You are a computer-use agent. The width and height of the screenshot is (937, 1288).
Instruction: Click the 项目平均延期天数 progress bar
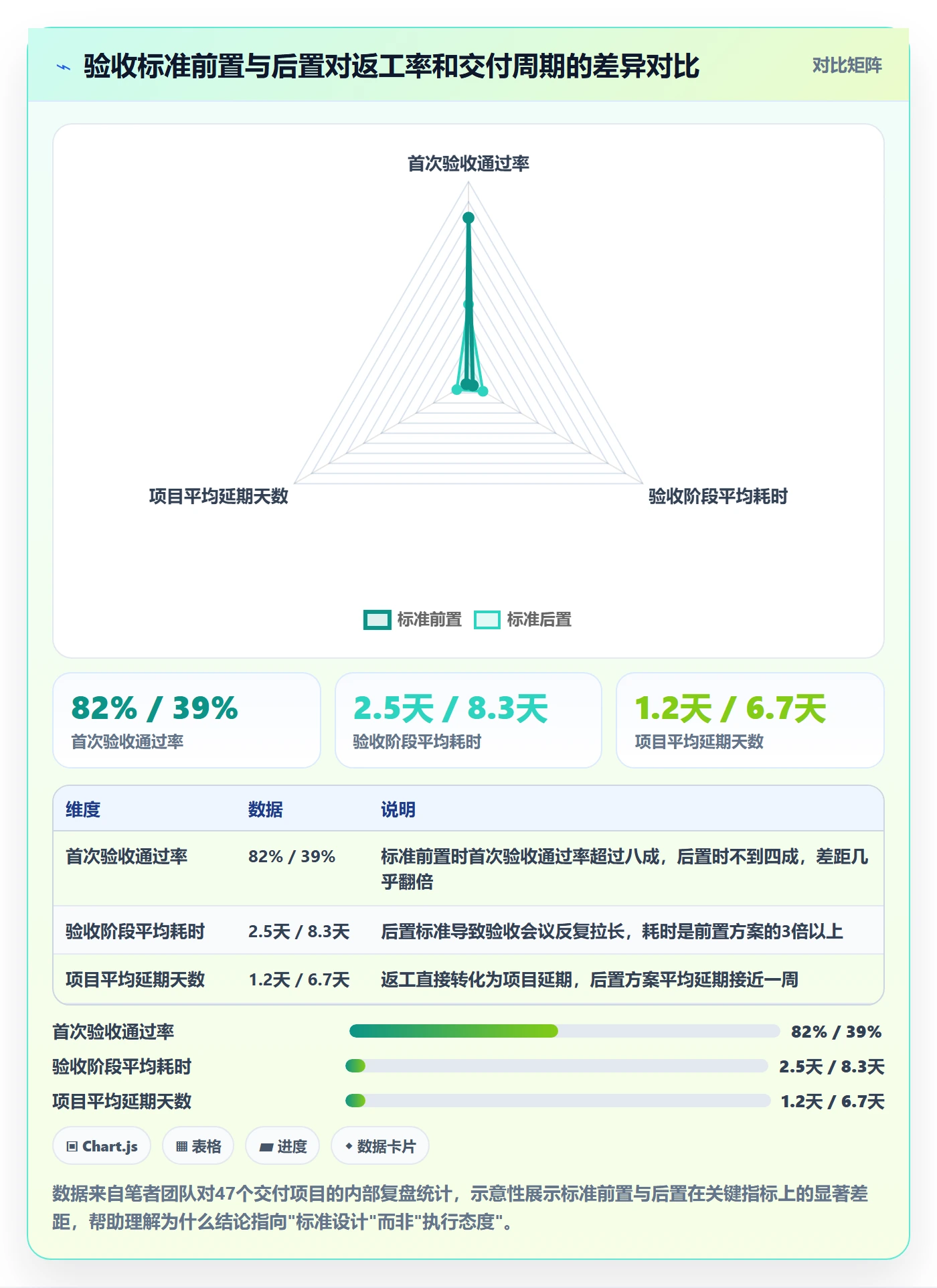558,1101
